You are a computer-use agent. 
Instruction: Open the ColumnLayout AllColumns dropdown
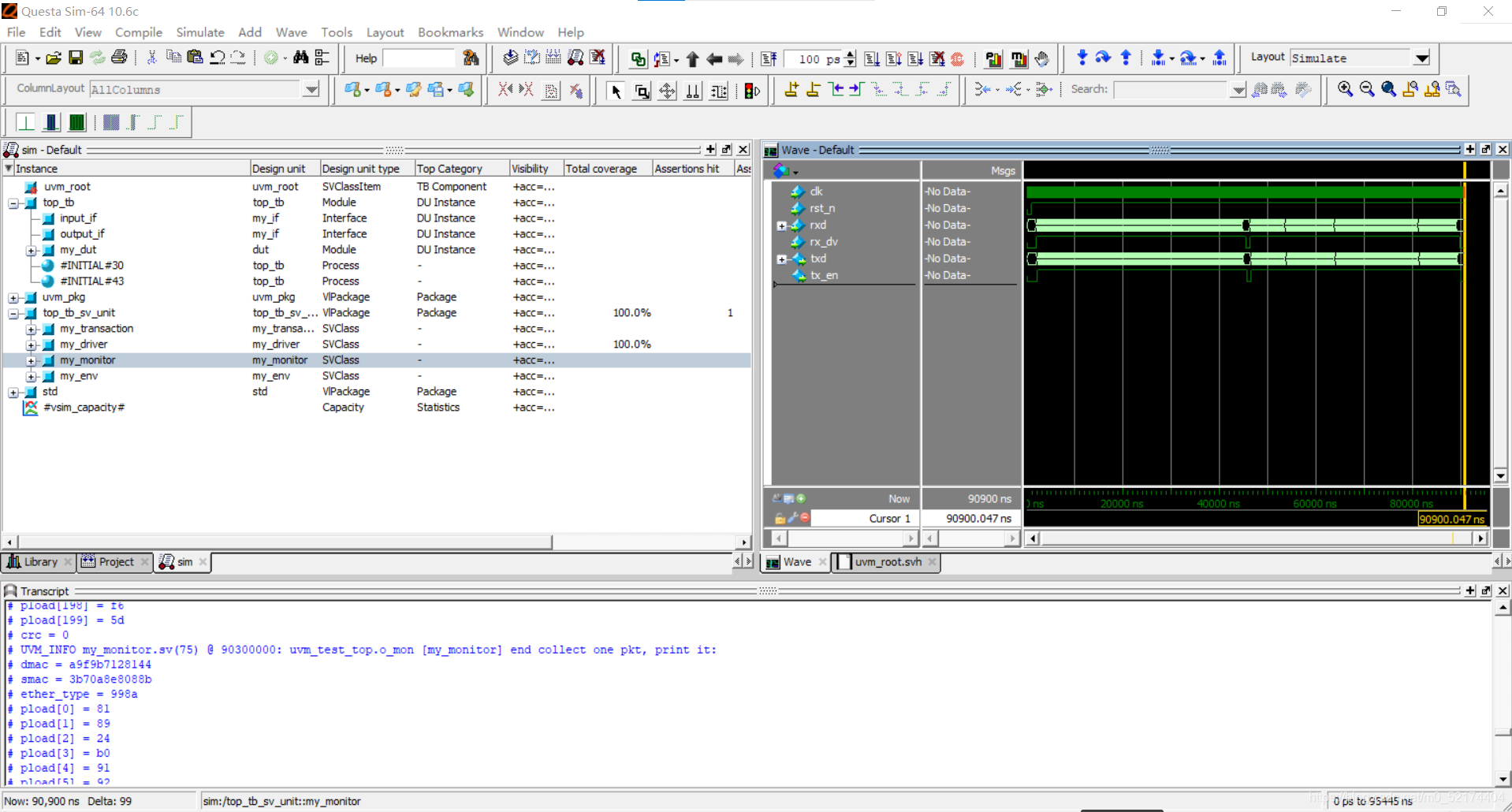pos(311,89)
